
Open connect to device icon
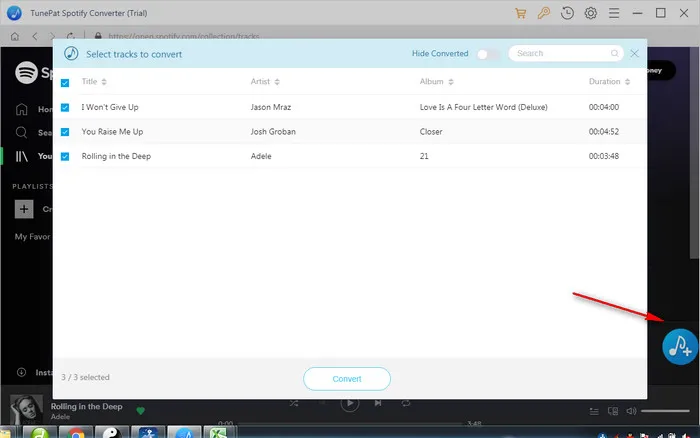click(x=613, y=411)
